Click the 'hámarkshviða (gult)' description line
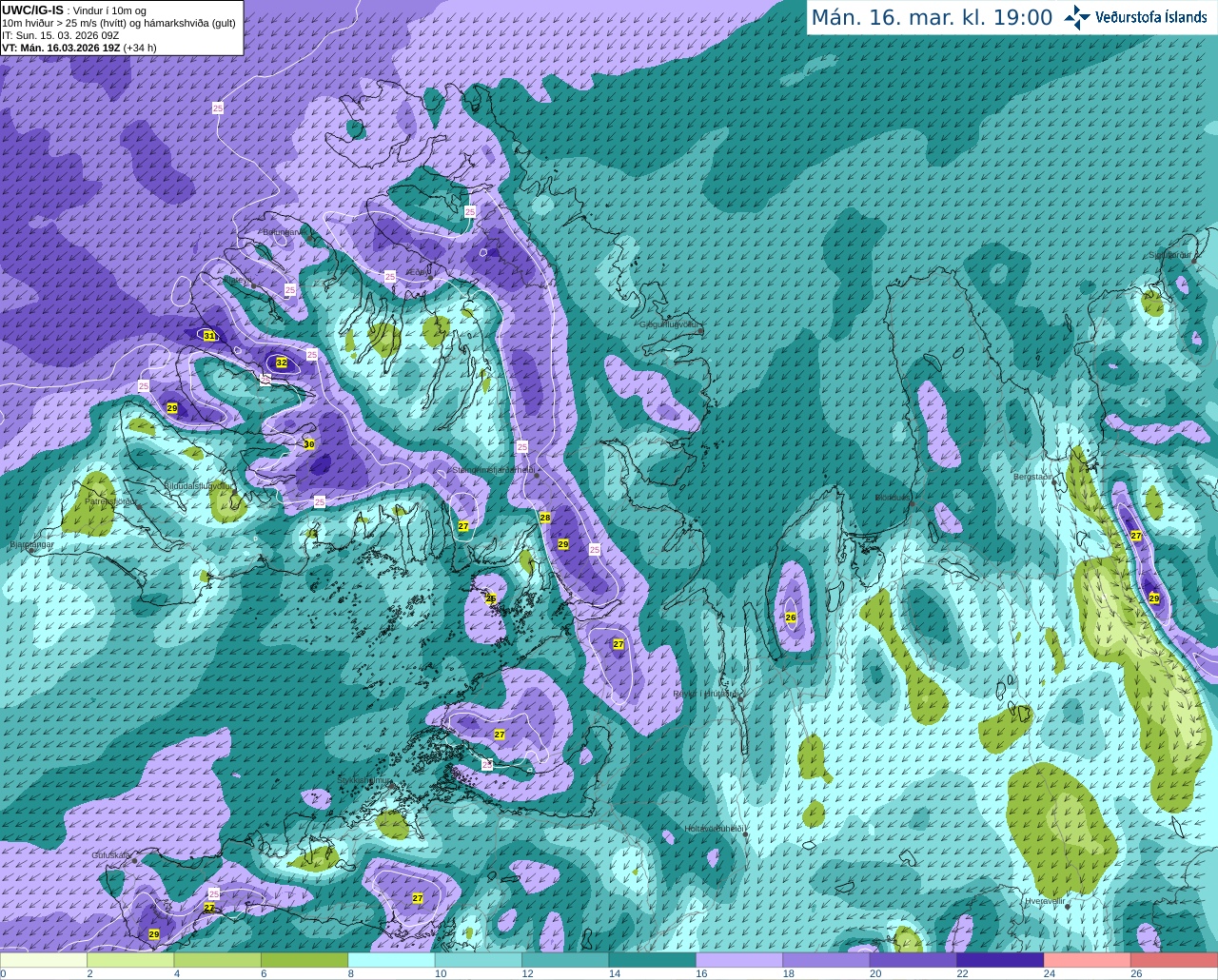This screenshot has width=1218, height=980. click(119, 23)
